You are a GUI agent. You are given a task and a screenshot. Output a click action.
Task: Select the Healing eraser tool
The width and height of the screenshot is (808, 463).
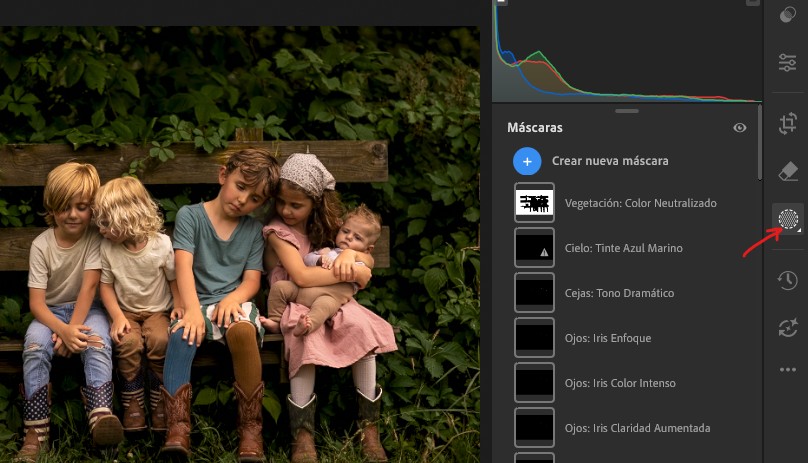[787, 170]
